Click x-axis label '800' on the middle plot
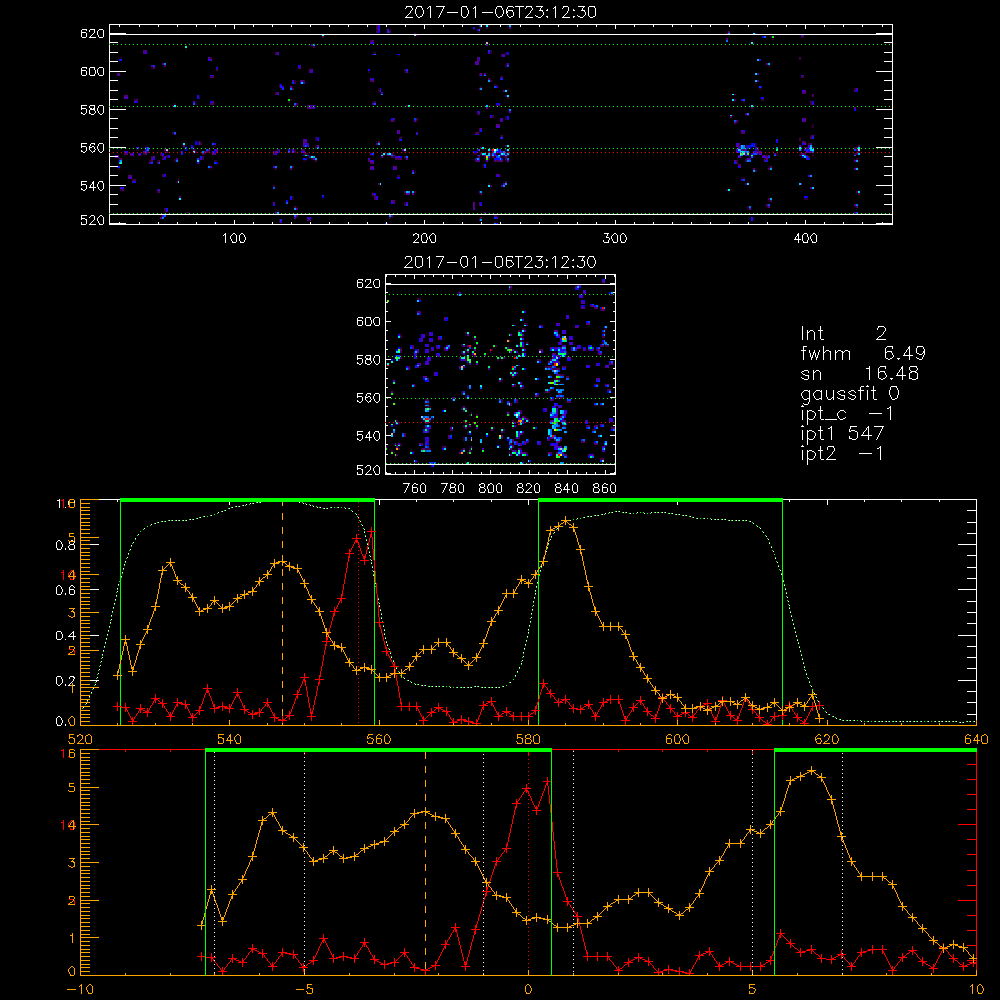 (490, 489)
